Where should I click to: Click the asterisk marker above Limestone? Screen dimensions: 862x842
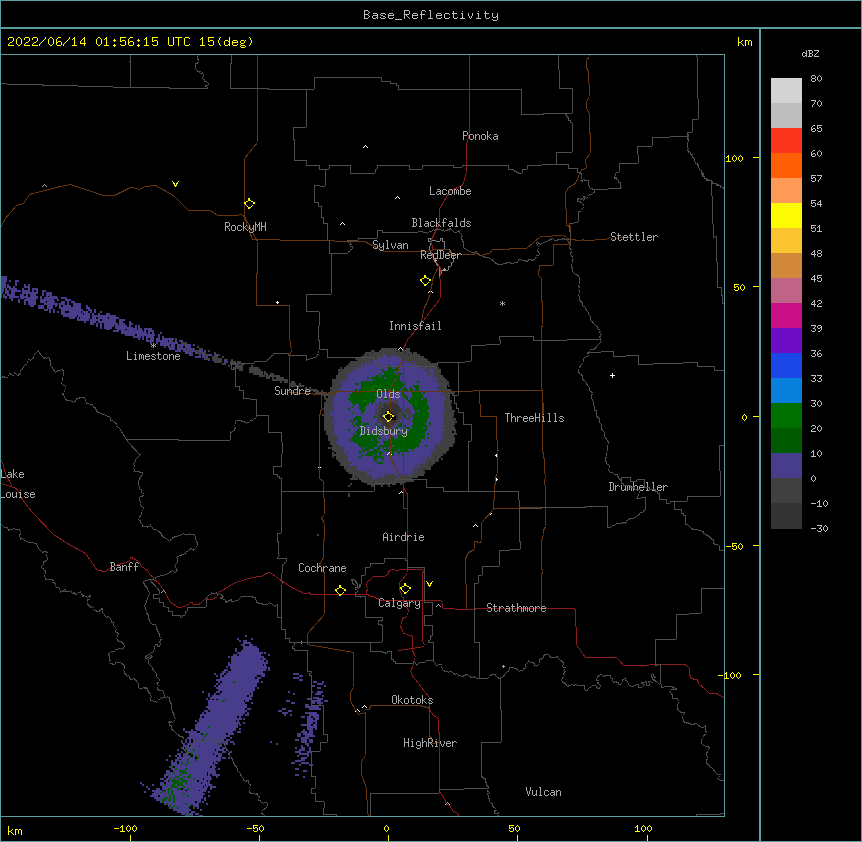click(153, 346)
